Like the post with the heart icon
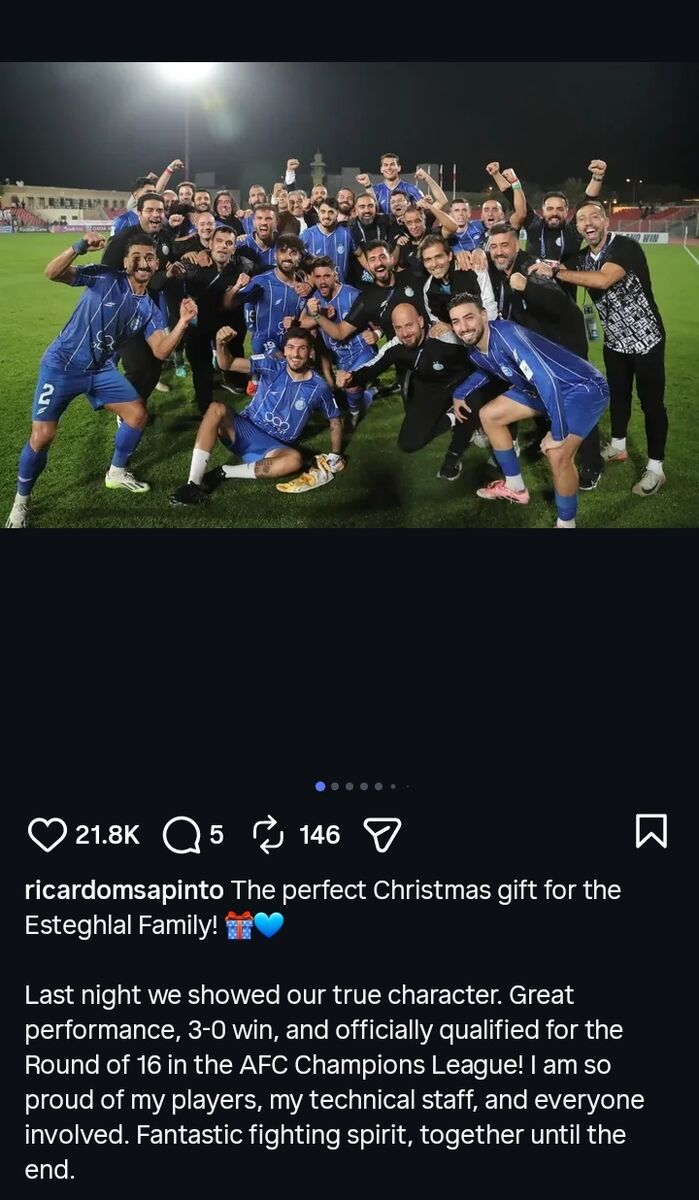 46,834
